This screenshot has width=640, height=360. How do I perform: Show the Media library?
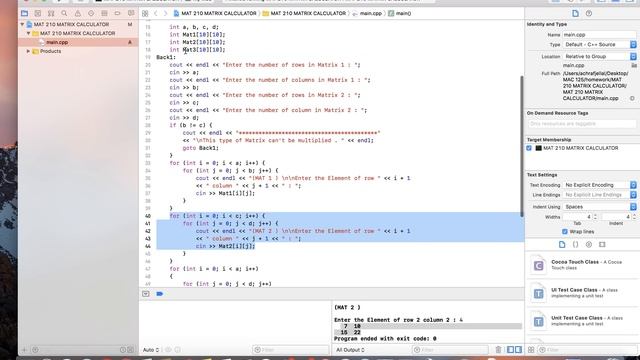click(602, 244)
